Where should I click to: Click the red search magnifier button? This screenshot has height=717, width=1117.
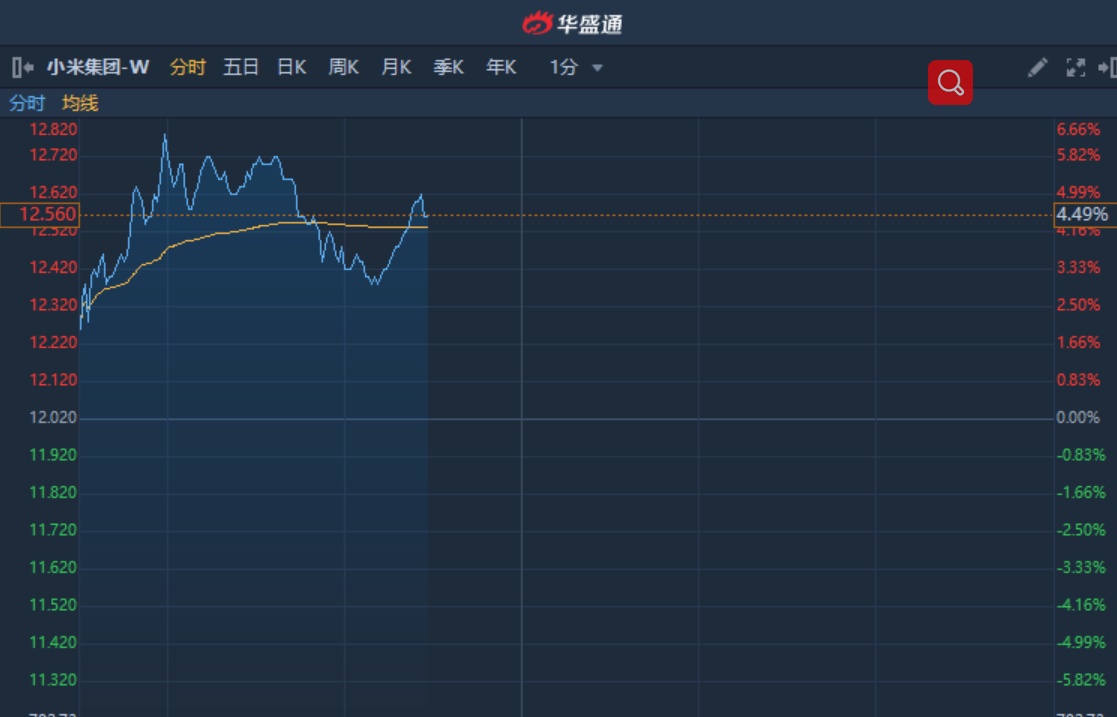click(x=950, y=83)
